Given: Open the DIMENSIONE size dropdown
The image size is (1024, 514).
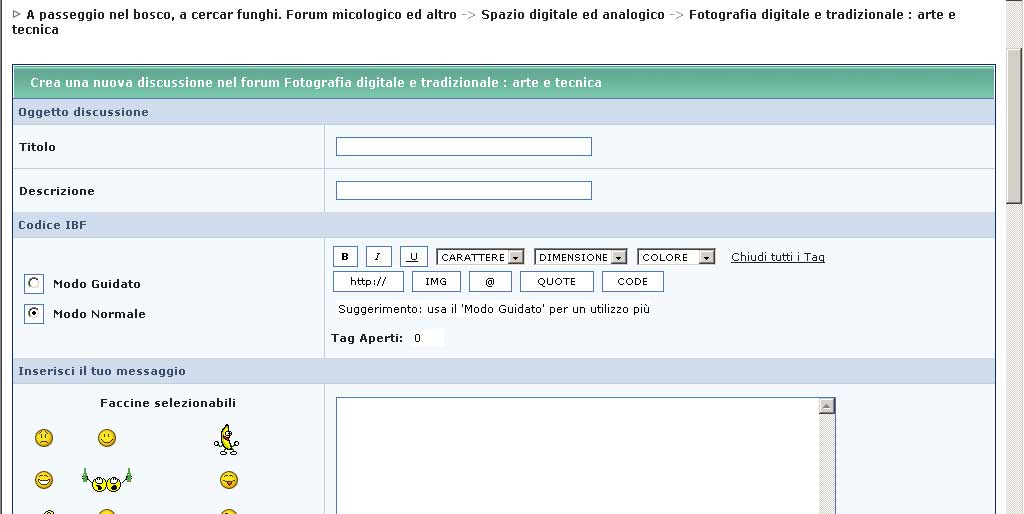Looking at the screenshot, I should 580,257.
